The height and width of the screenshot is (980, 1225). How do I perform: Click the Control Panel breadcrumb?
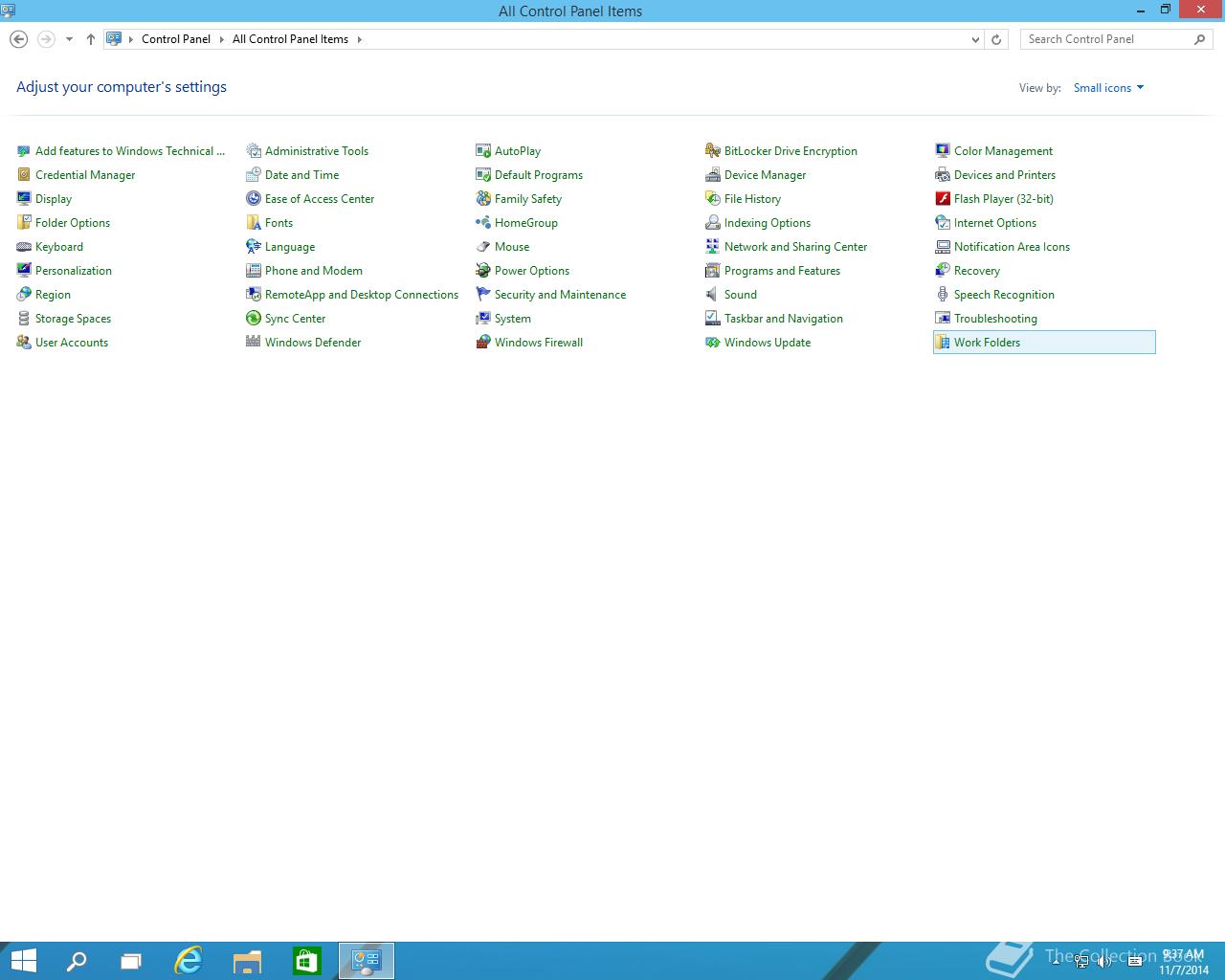click(x=176, y=39)
